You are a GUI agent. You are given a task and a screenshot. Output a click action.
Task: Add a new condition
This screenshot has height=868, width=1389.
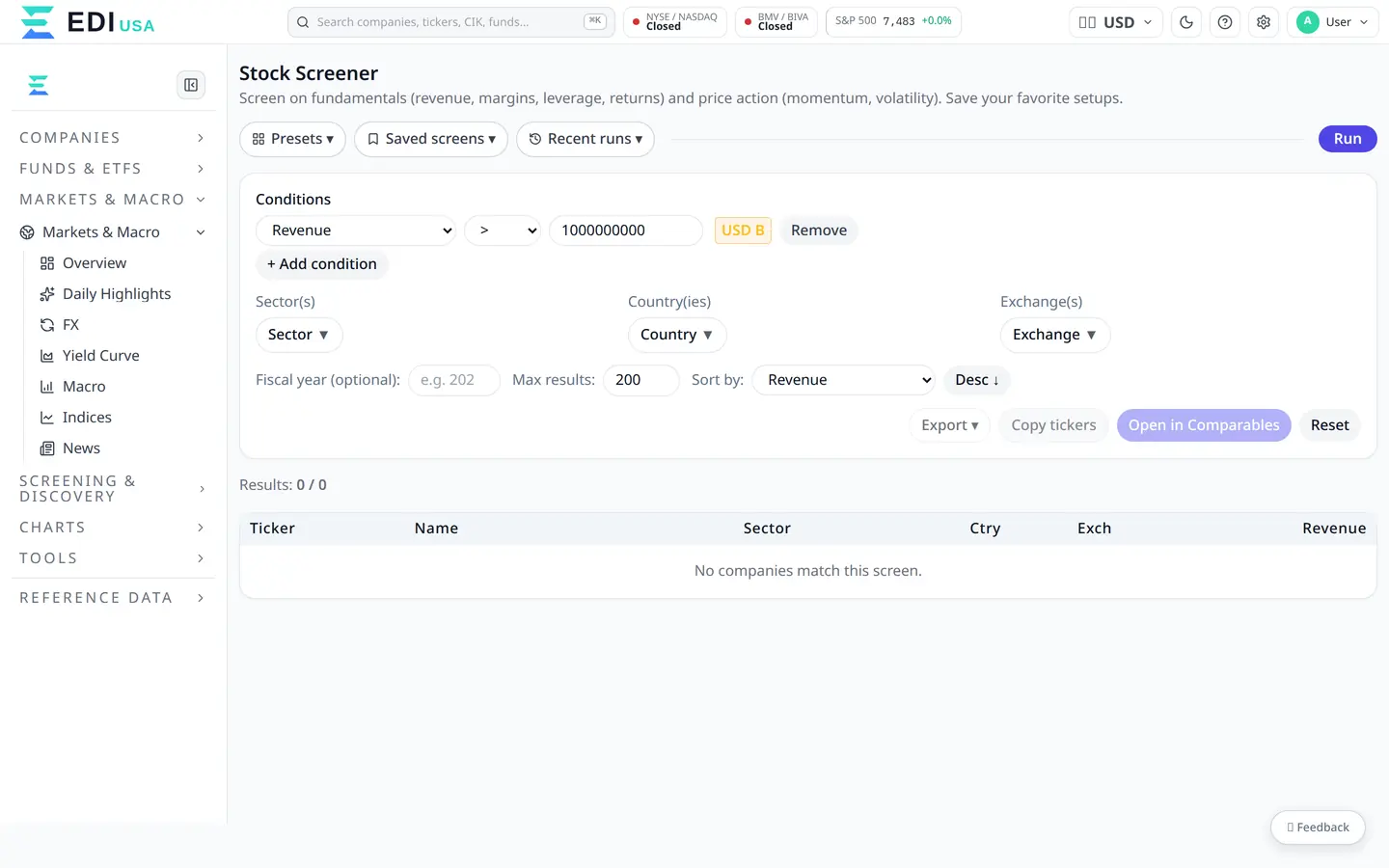[322, 264]
